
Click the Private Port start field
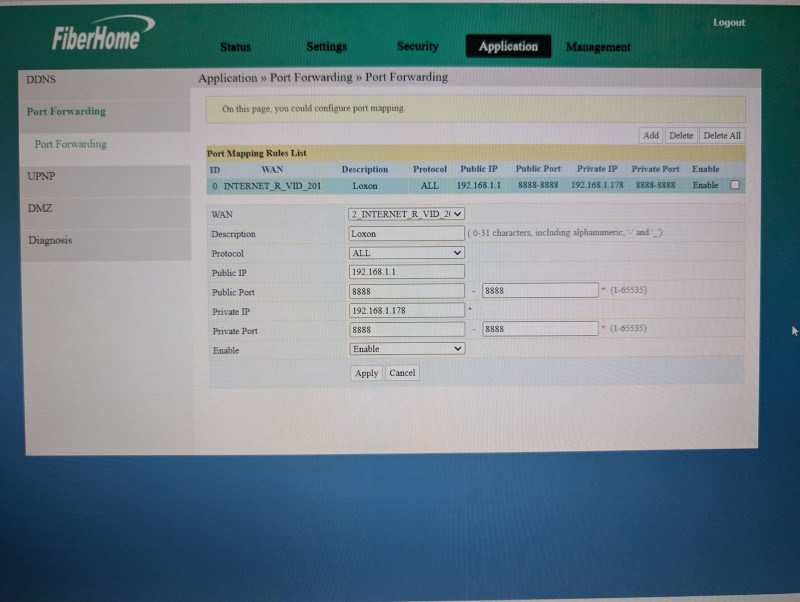pos(406,330)
